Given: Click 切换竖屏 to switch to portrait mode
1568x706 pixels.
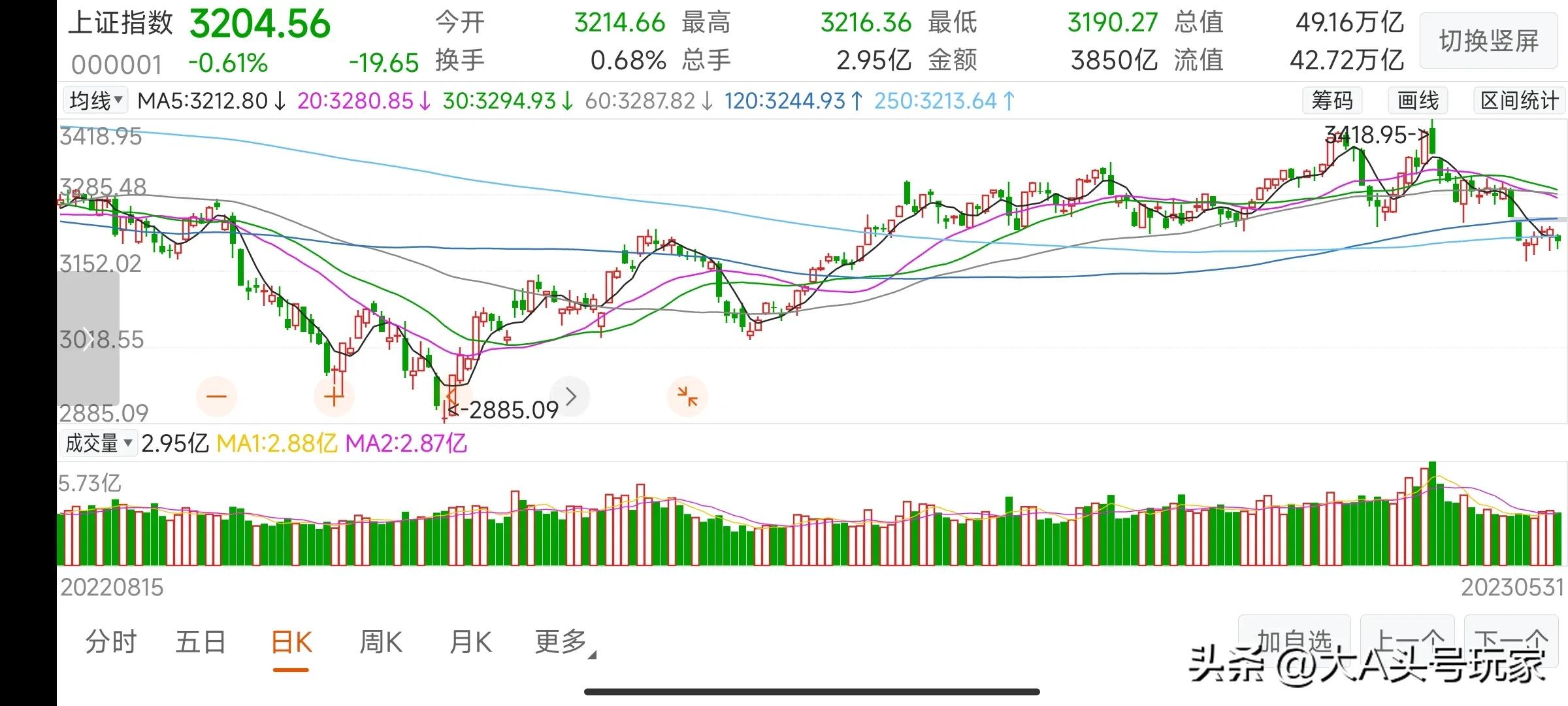Looking at the screenshot, I should (x=1488, y=41).
